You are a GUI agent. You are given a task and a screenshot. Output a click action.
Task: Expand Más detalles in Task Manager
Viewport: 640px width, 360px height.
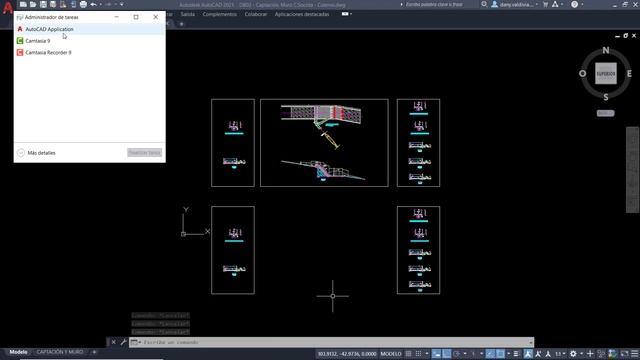point(37,153)
